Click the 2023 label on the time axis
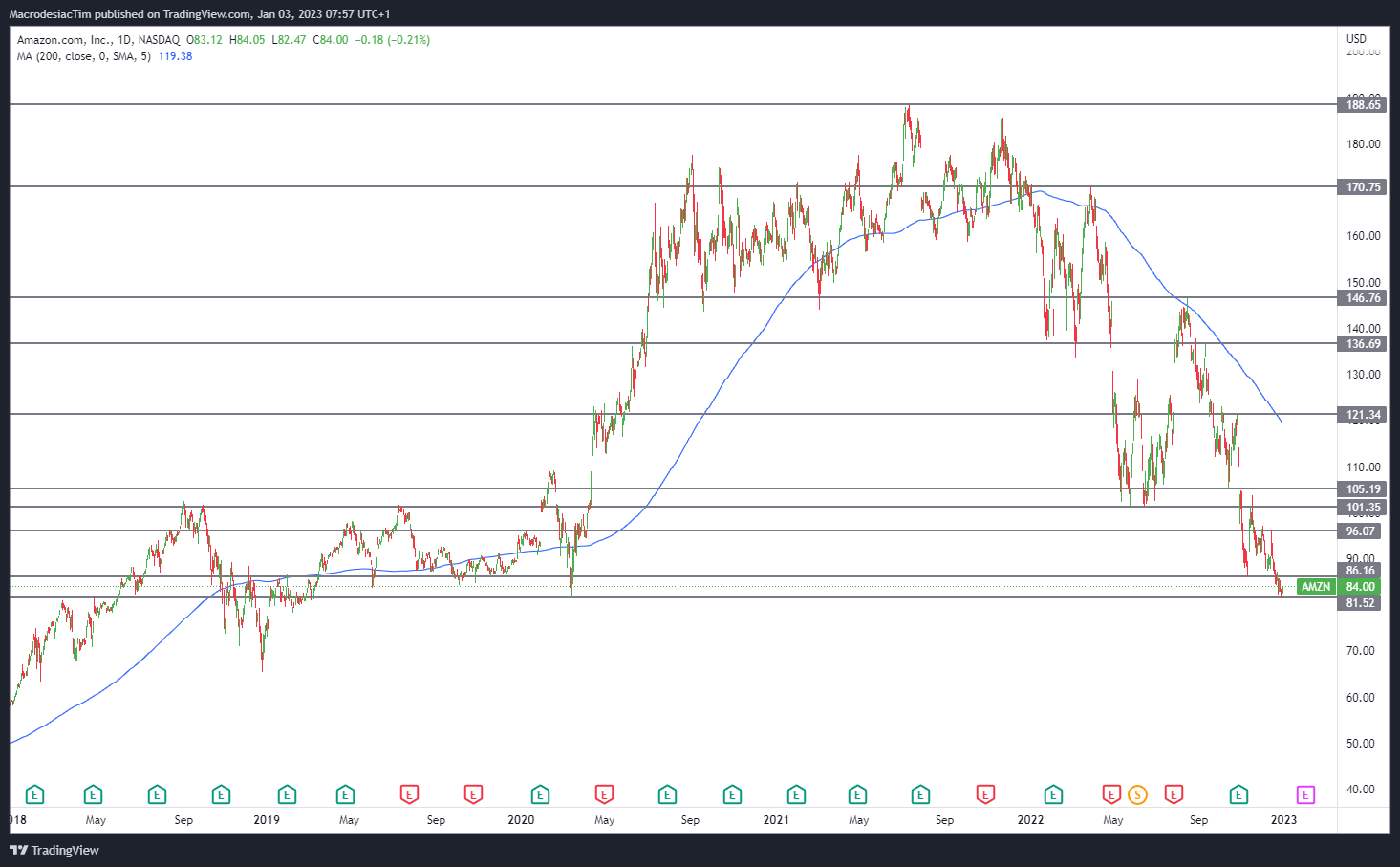 [x=1283, y=820]
